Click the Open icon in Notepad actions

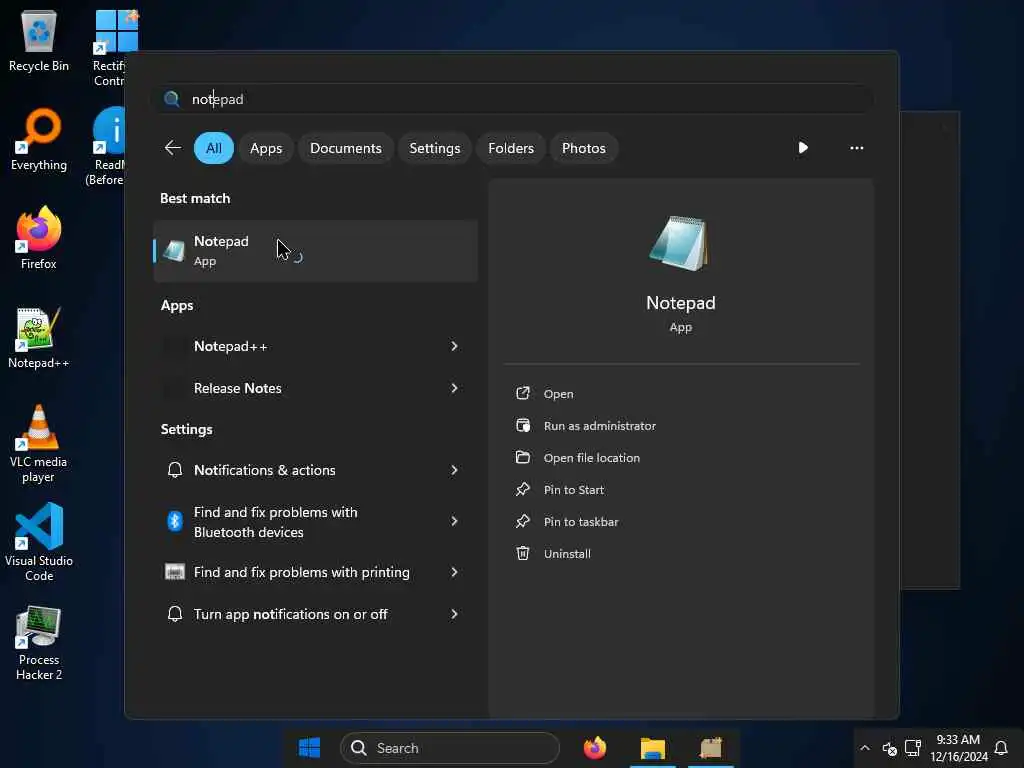[522, 393]
